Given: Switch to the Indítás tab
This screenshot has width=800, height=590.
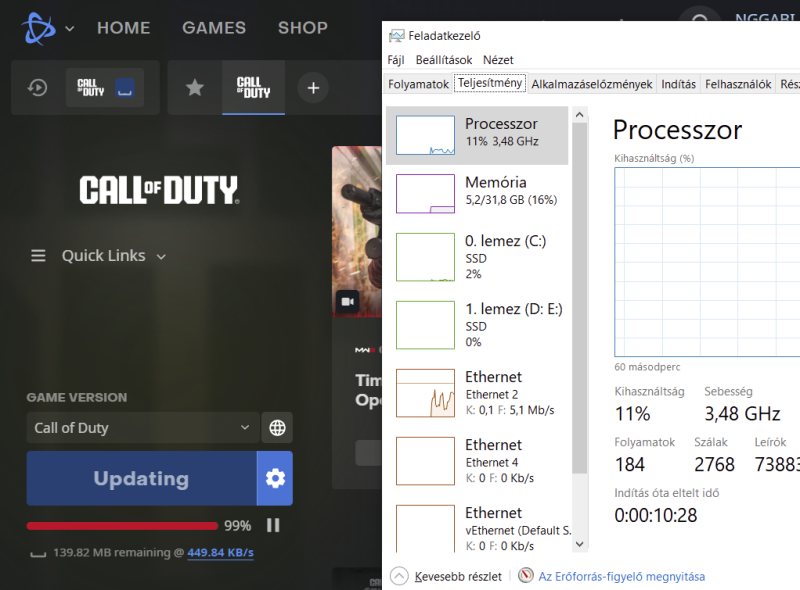Looking at the screenshot, I should (x=678, y=84).
